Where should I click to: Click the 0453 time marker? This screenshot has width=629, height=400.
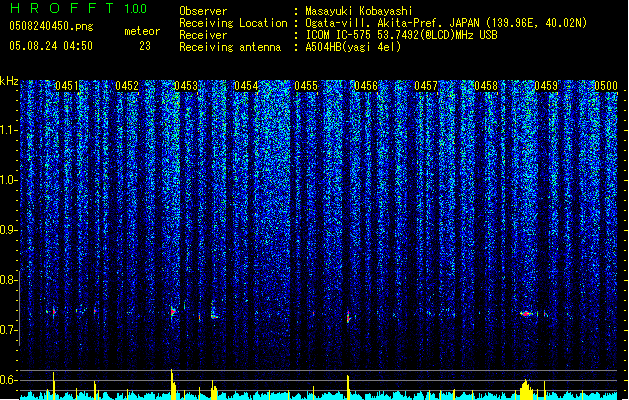(186, 86)
